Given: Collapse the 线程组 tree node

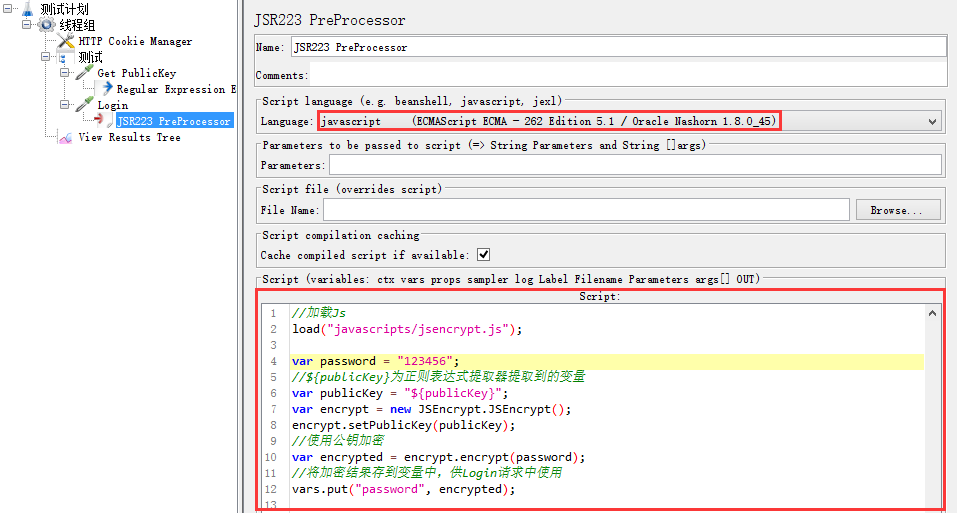Looking at the screenshot, I should click(x=26, y=24).
